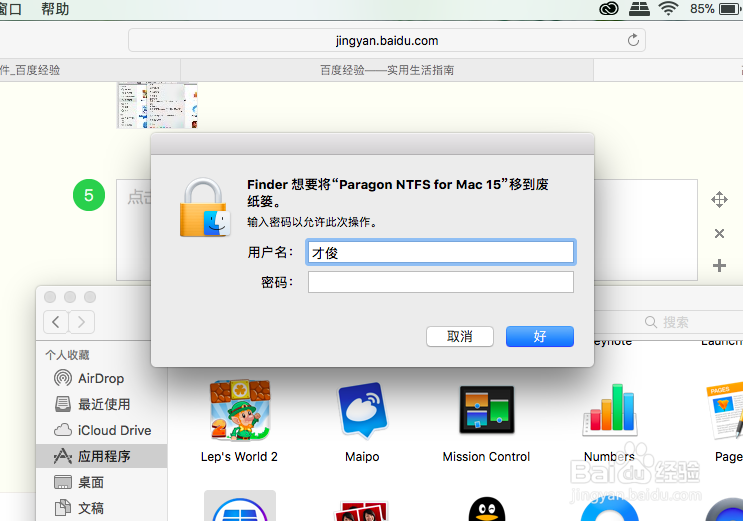Viewport: 743px width, 521px height.
Task: Select the Mission Control app icon
Action: 487,410
